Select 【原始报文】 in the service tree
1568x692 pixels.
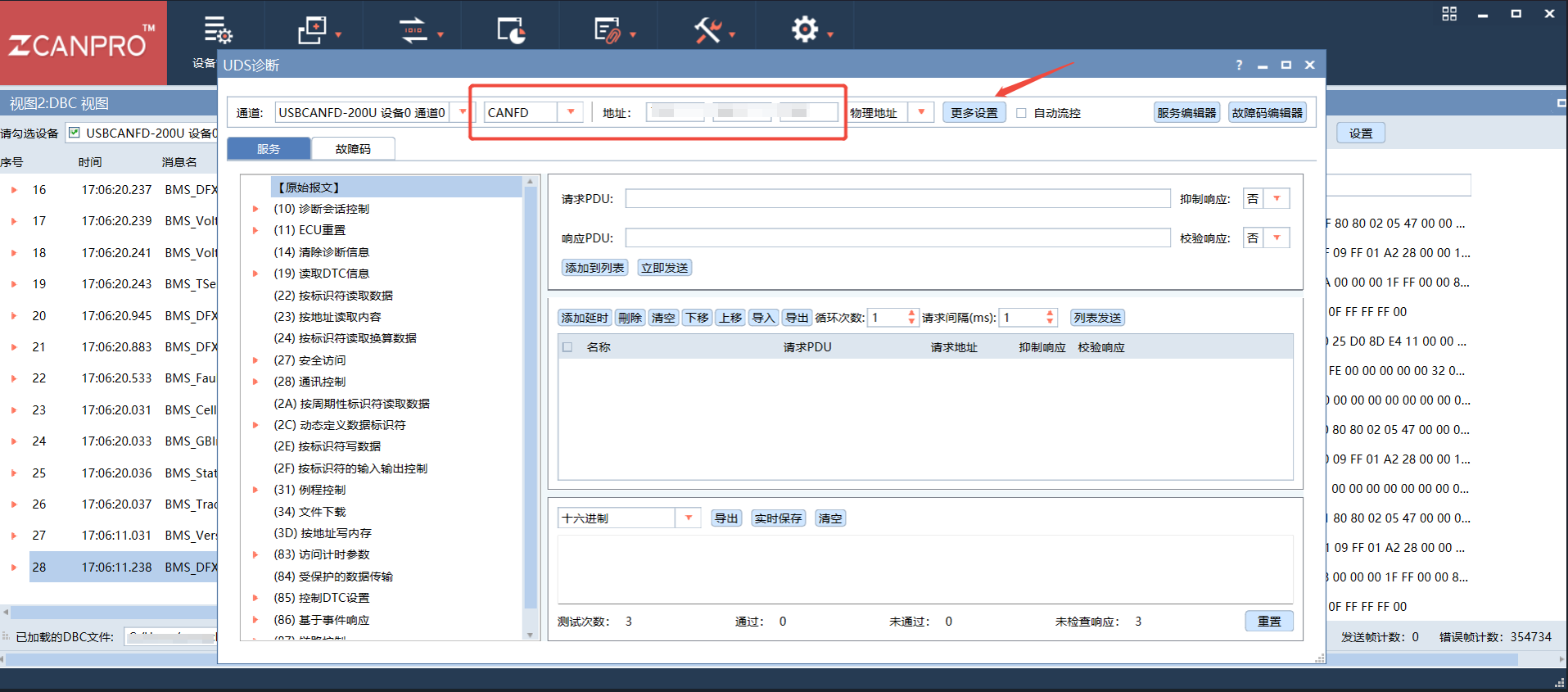tap(395, 188)
